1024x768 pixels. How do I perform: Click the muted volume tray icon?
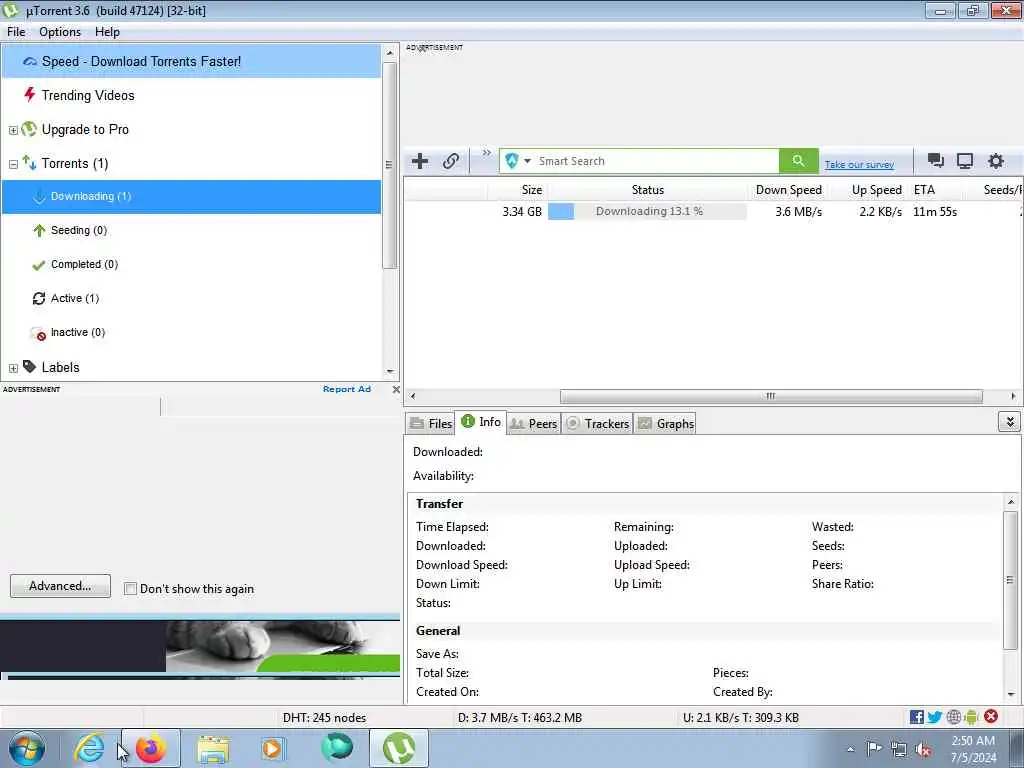click(923, 750)
